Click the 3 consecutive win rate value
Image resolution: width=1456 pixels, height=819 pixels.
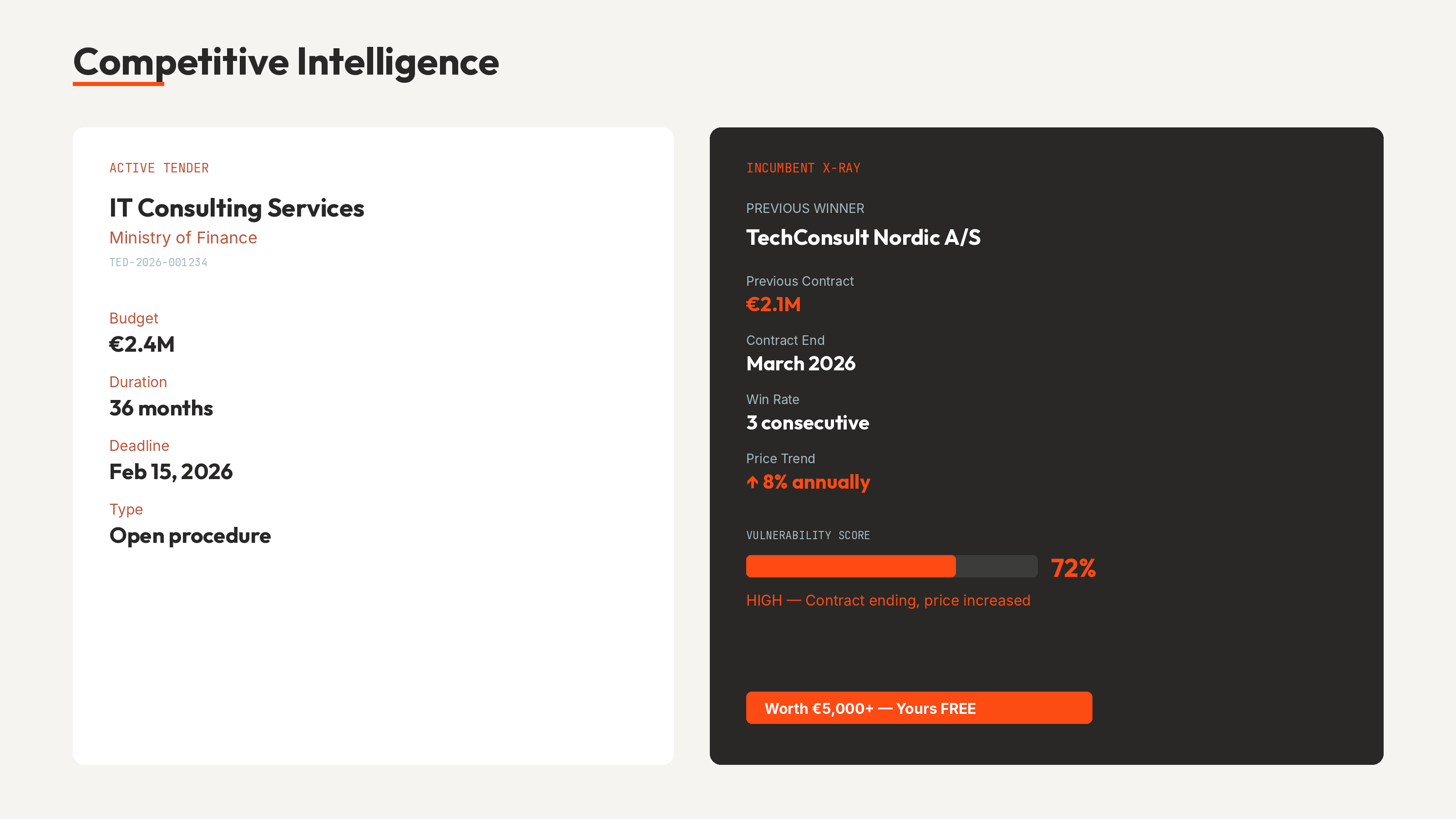[807, 423]
